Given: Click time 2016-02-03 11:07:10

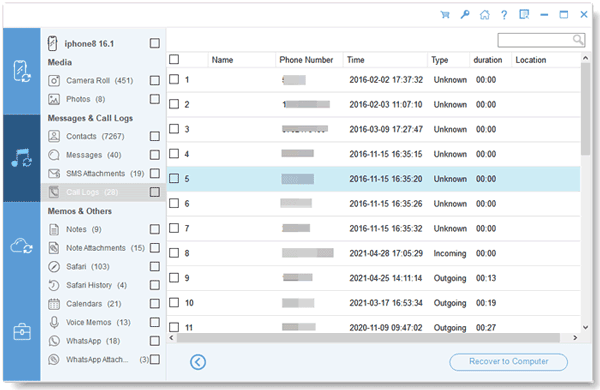Looking at the screenshot, I should tap(386, 104).
